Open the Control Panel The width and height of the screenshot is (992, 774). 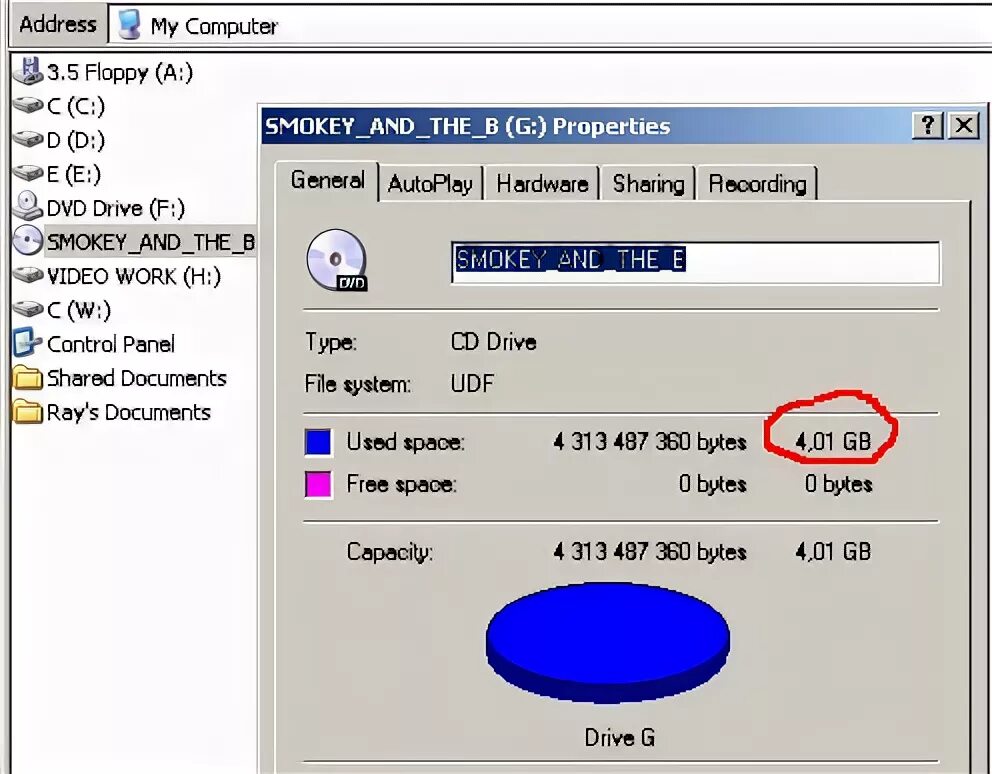[x=110, y=344]
